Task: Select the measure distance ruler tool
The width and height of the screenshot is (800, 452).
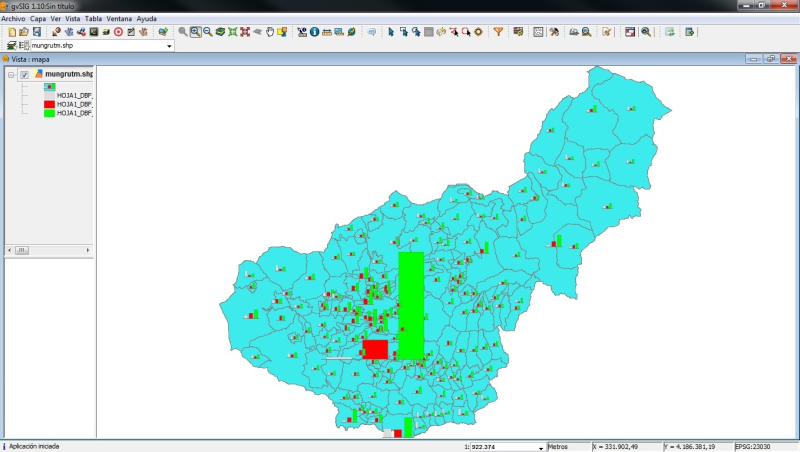Action: pyautogui.click(x=327, y=32)
